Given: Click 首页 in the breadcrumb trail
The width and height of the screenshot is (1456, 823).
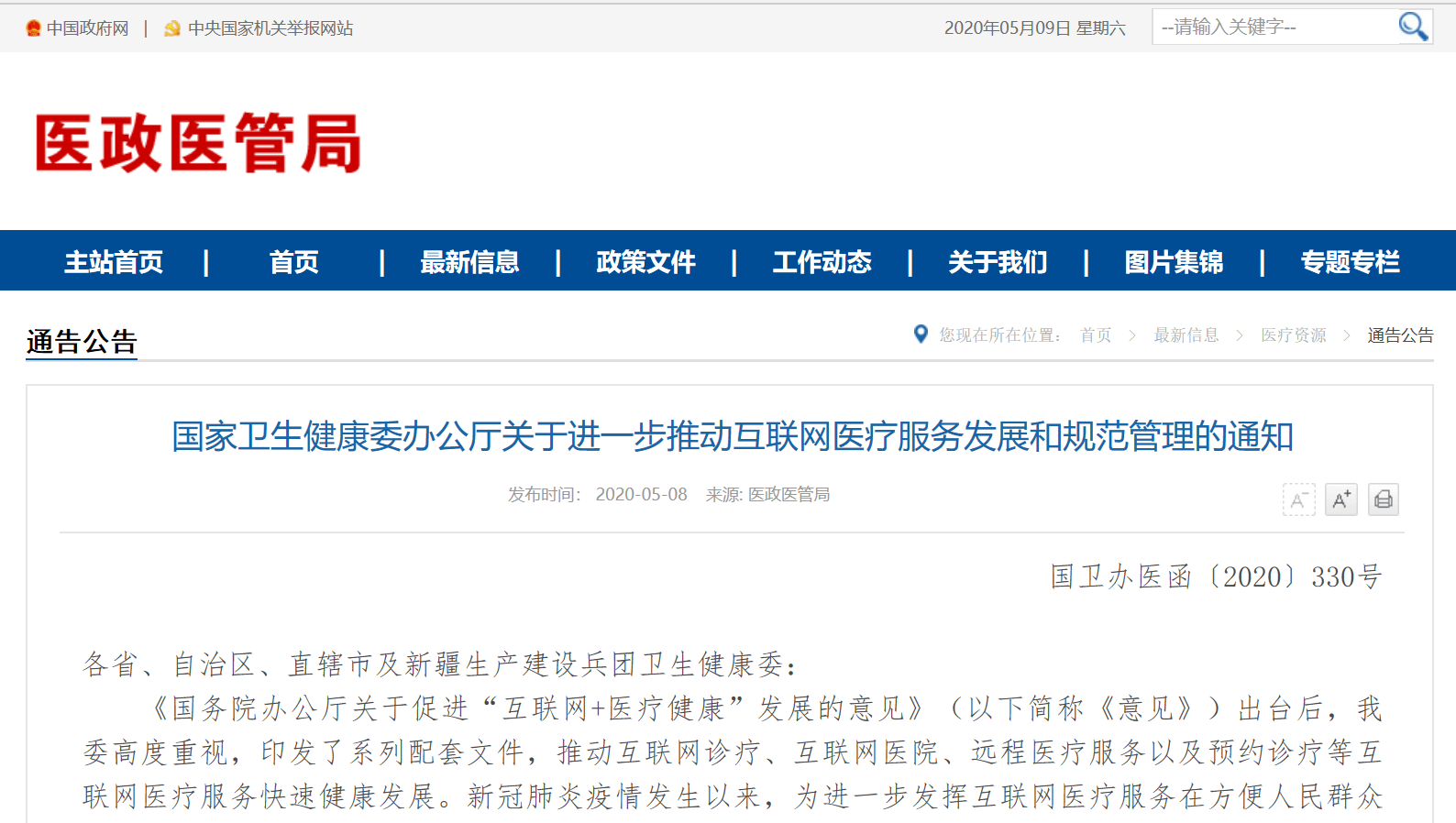Looking at the screenshot, I should 1096,335.
